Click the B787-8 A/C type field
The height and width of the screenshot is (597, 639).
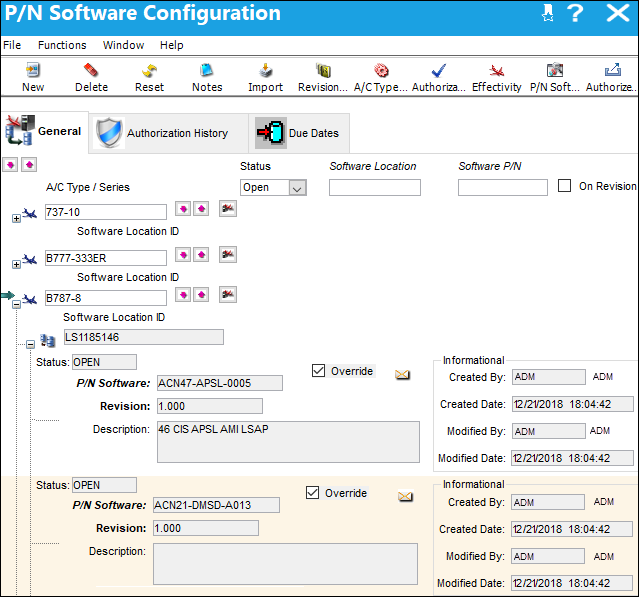pyautogui.click(x=106, y=298)
